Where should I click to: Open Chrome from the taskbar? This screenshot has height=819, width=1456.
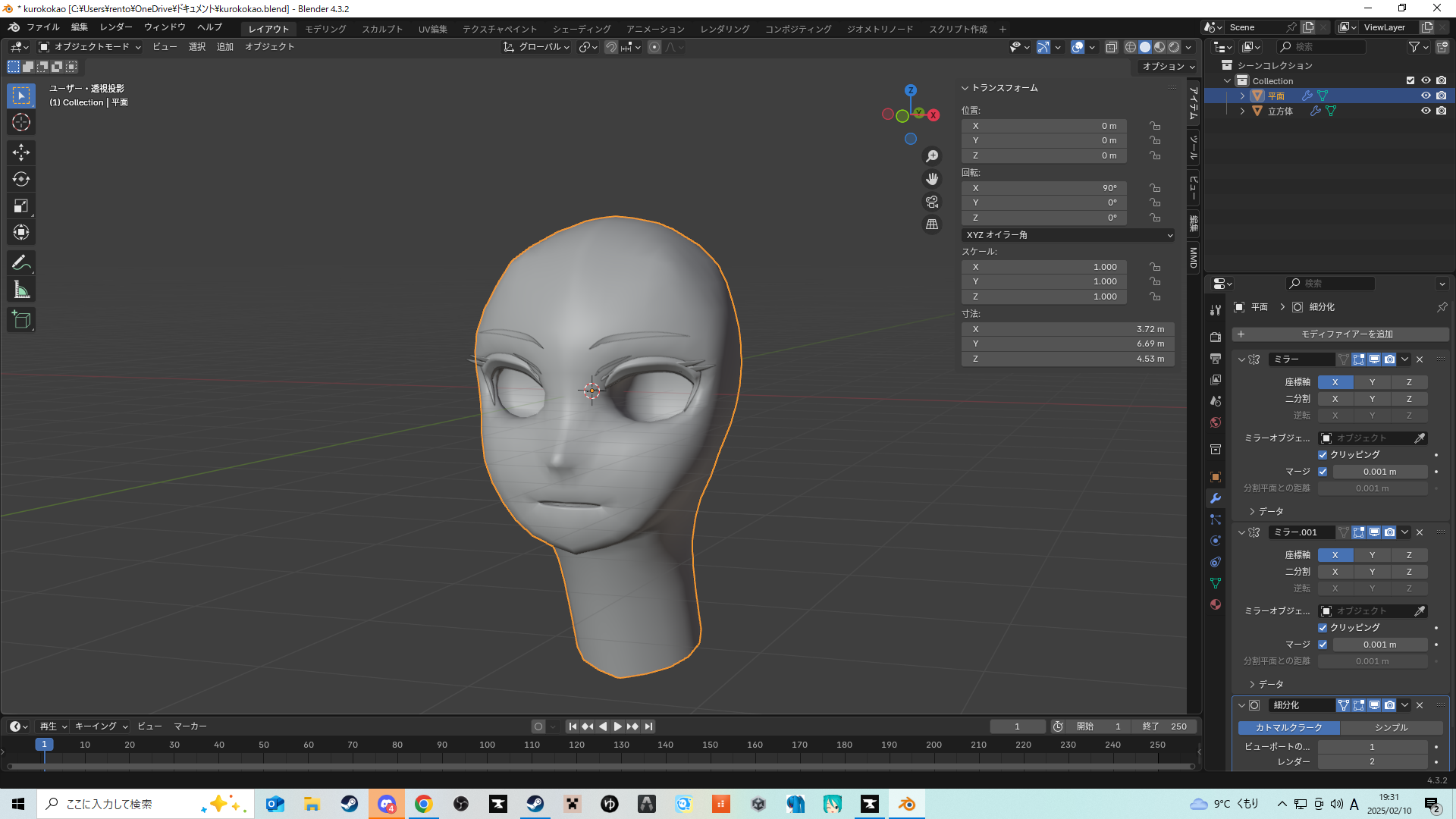coord(424,804)
